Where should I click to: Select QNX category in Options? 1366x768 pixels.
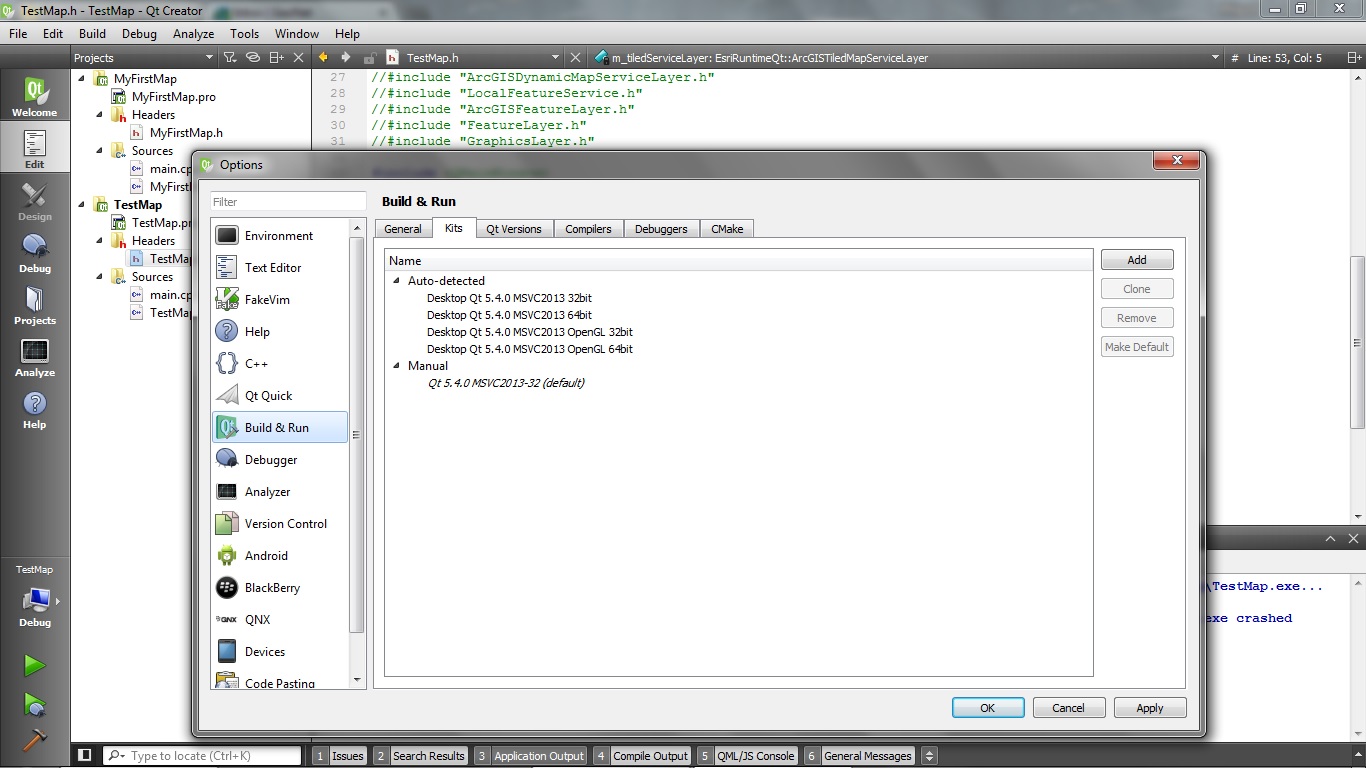pos(280,620)
